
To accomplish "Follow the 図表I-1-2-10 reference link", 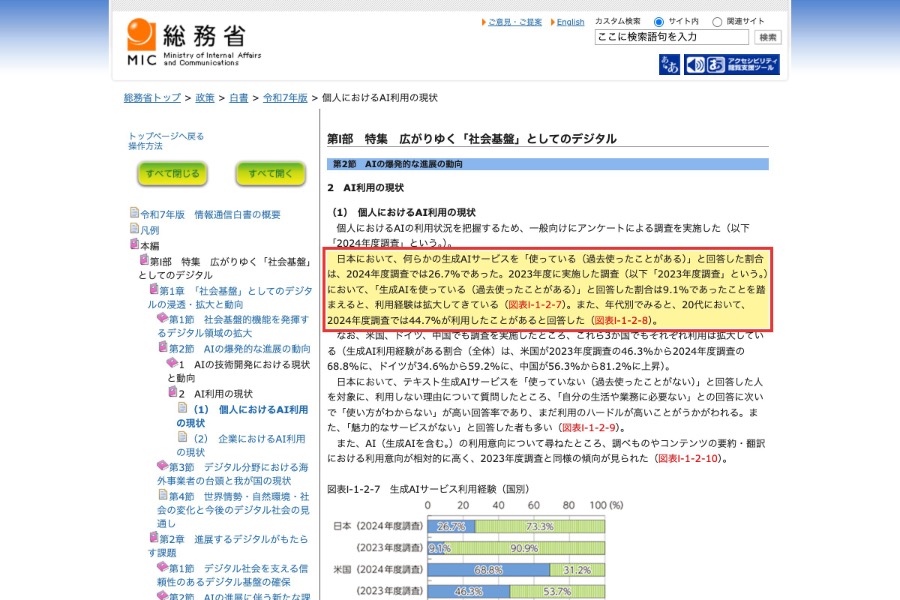I will point(688,458).
